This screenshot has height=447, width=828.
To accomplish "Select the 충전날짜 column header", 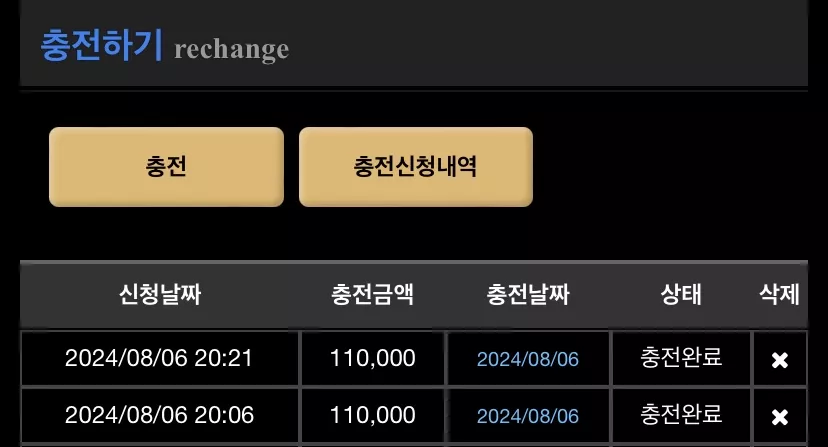I will pos(528,294).
